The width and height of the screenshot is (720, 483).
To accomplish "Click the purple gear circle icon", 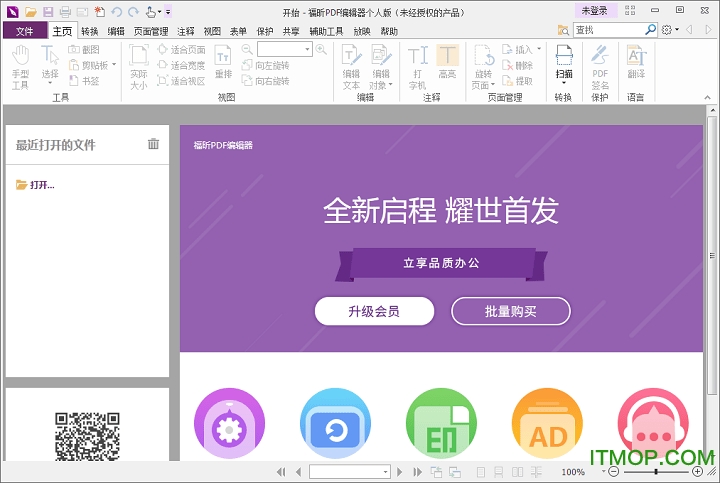I will tap(229, 423).
